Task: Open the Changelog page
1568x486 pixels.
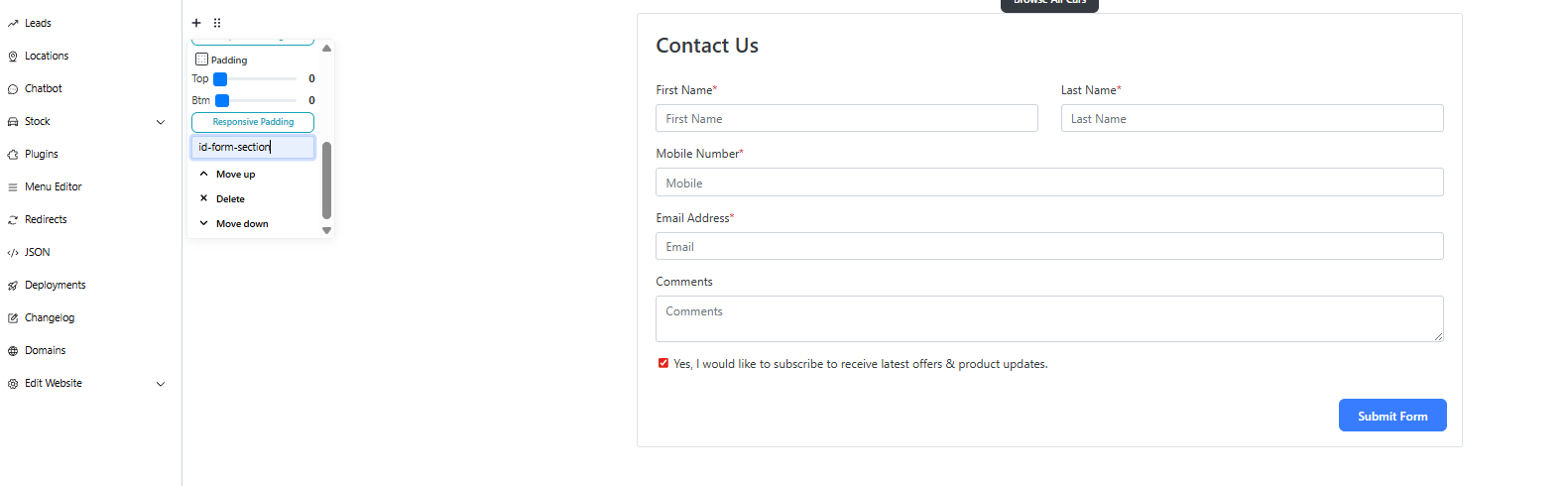Action: point(50,317)
